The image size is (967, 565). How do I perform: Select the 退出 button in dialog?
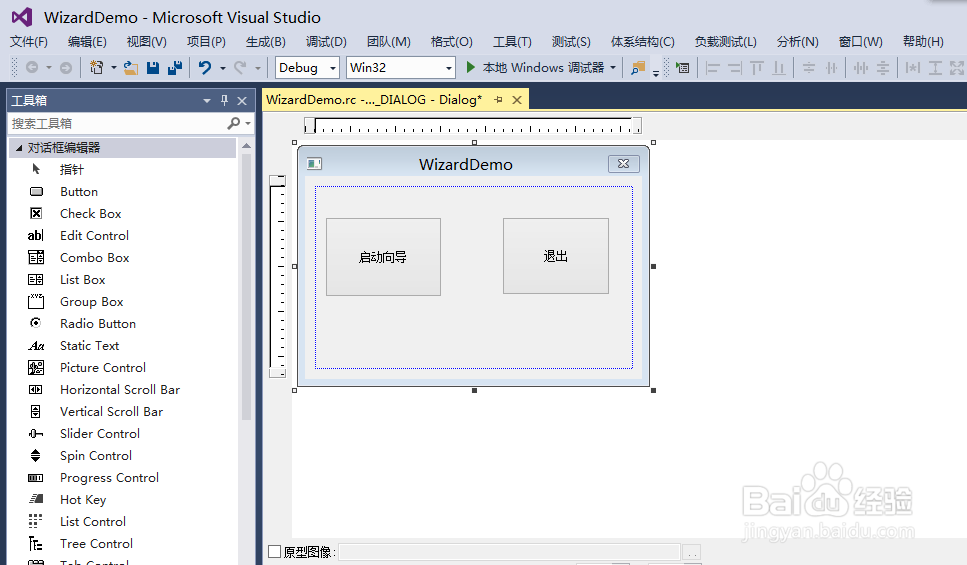(x=556, y=256)
